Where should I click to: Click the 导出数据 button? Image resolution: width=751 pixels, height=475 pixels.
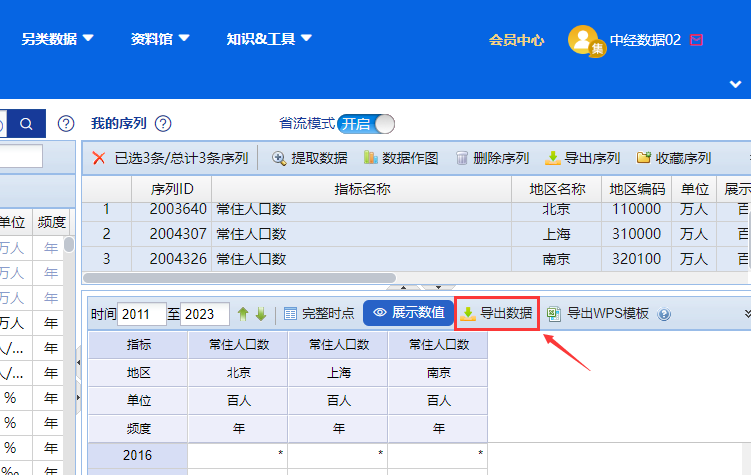[x=497, y=313]
